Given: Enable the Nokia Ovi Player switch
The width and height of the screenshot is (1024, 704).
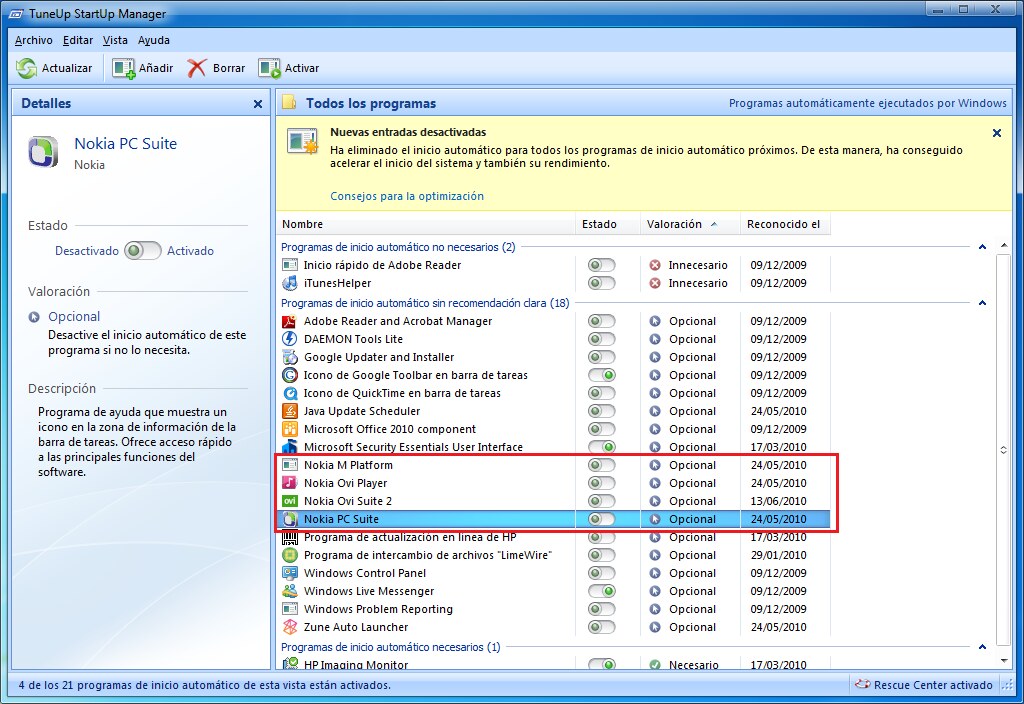Looking at the screenshot, I should [x=601, y=483].
